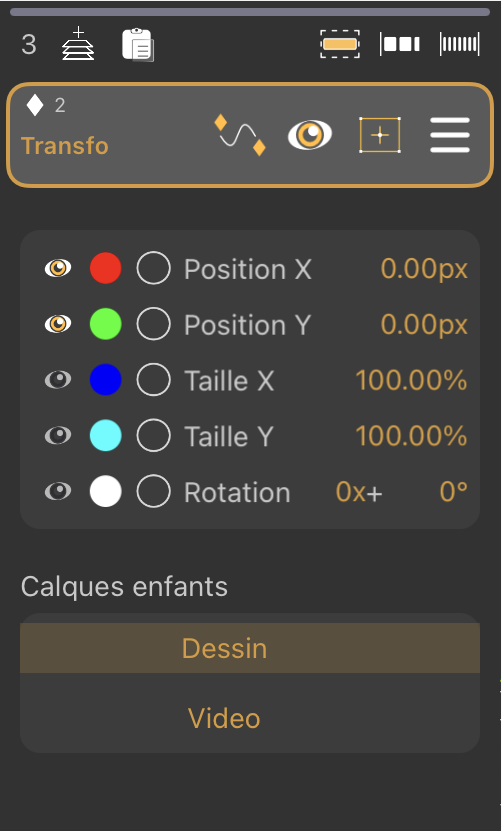This screenshot has height=831, width=502.
Task: Click the red Position X color swatch
Action: click(x=105, y=268)
